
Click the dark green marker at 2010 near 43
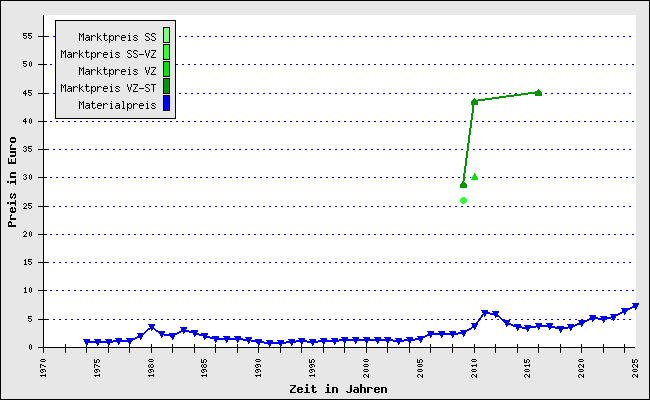474,102
